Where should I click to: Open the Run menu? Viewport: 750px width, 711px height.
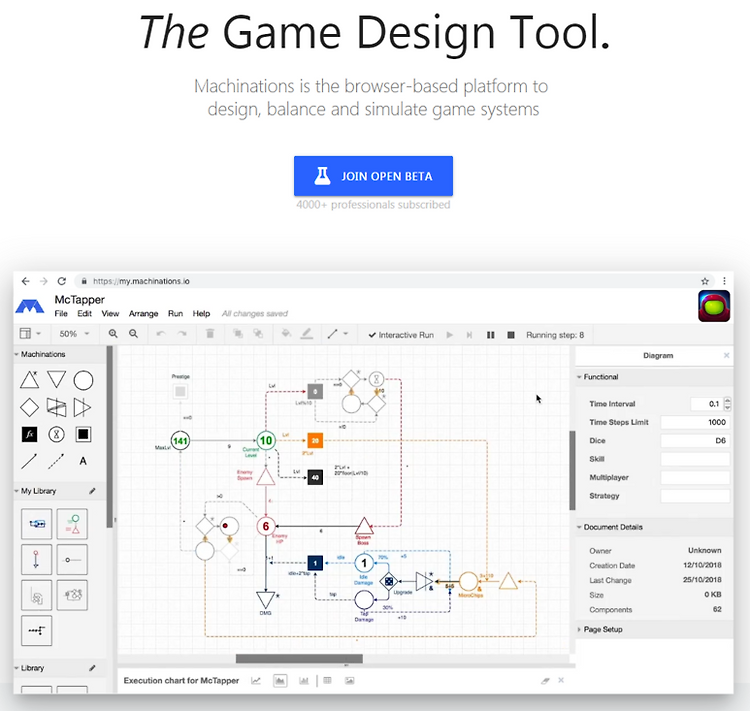(176, 314)
